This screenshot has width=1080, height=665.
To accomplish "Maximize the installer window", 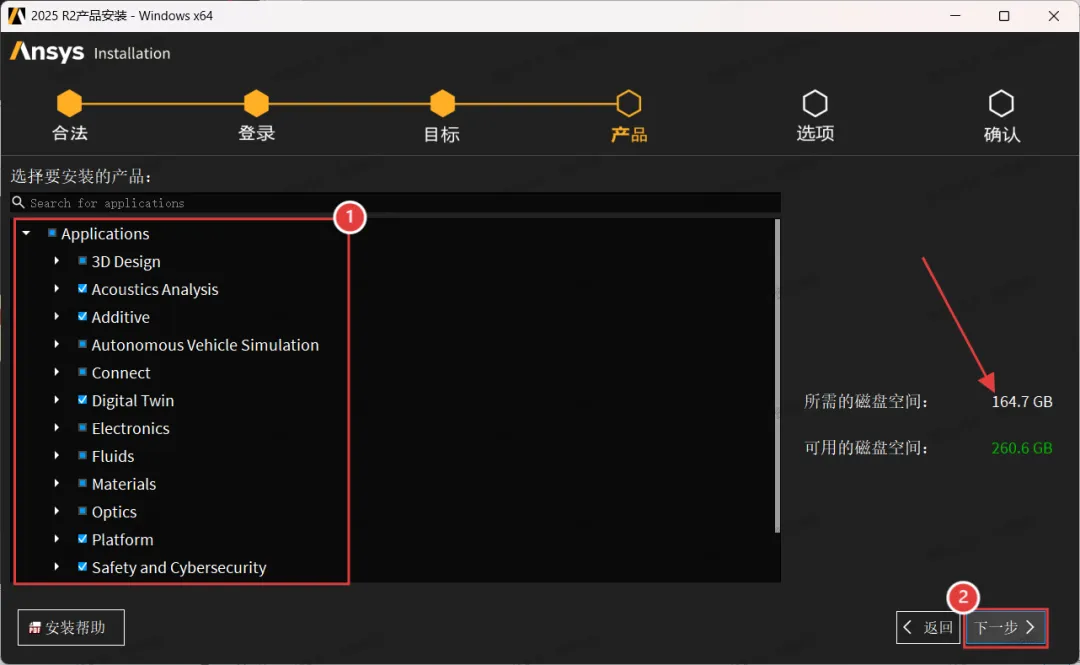I will click(x=1004, y=15).
